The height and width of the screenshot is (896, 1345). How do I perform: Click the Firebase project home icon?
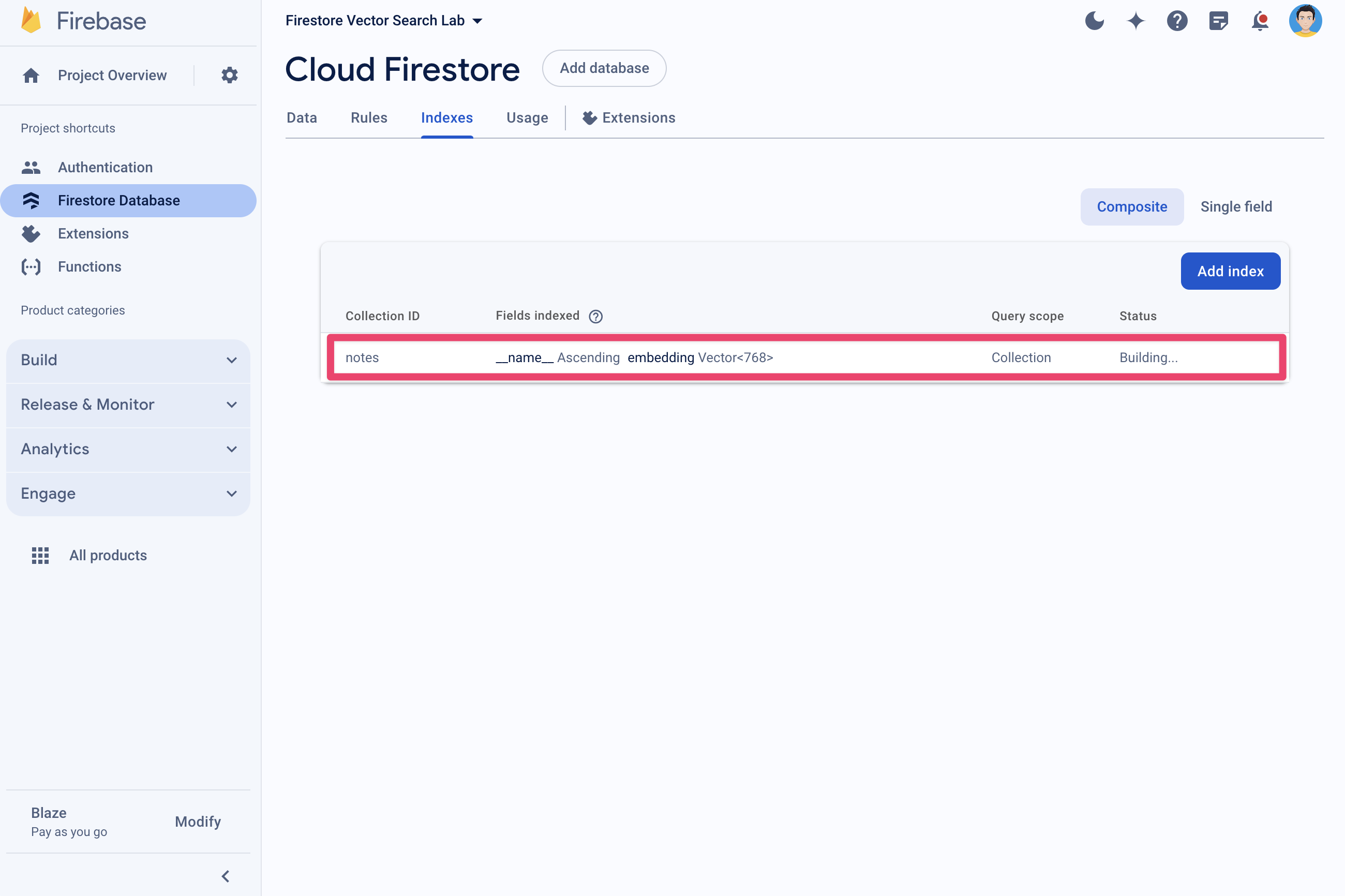pyautogui.click(x=29, y=75)
